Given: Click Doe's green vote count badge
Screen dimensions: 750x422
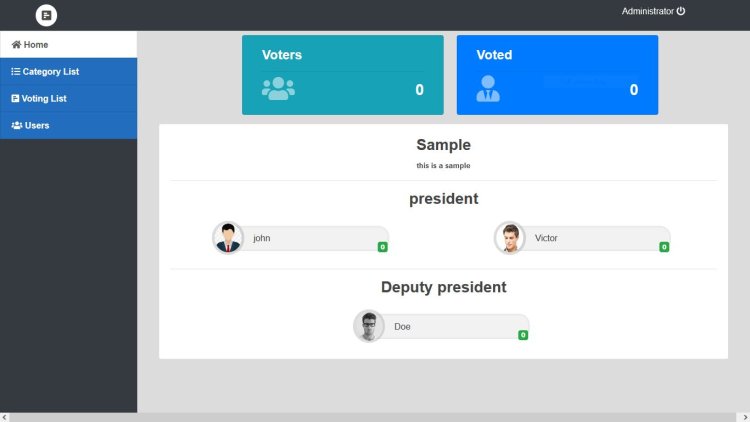Looking at the screenshot, I should 523,335.
